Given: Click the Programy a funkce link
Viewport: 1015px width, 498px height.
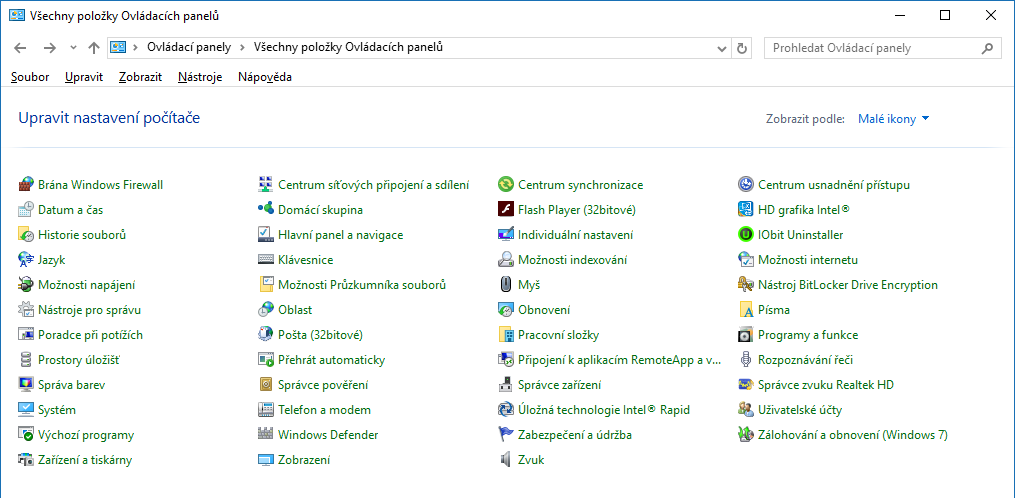Looking at the screenshot, I should [807, 335].
